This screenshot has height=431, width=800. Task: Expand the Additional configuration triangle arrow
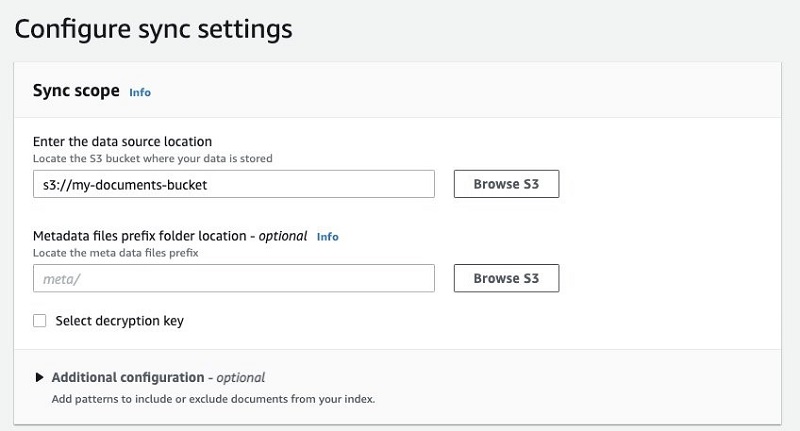39,377
